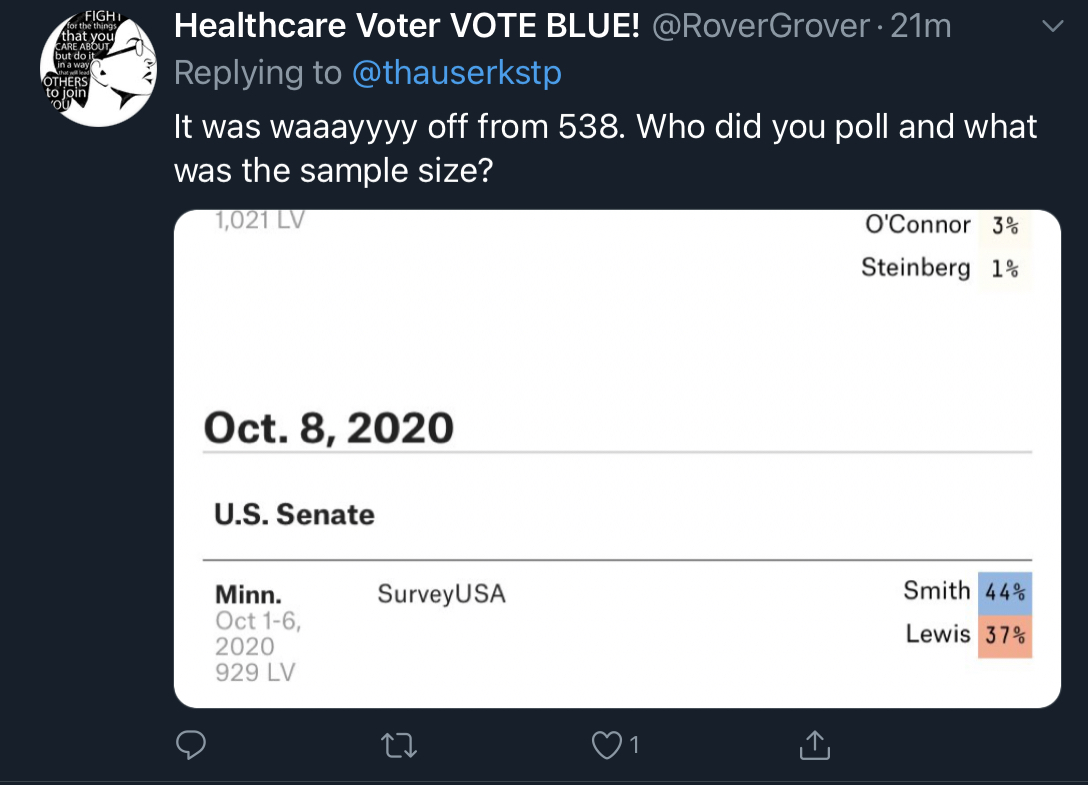Open the attached poll screenshot image
This screenshot has height=785, width=1088.
coord(617,459)
